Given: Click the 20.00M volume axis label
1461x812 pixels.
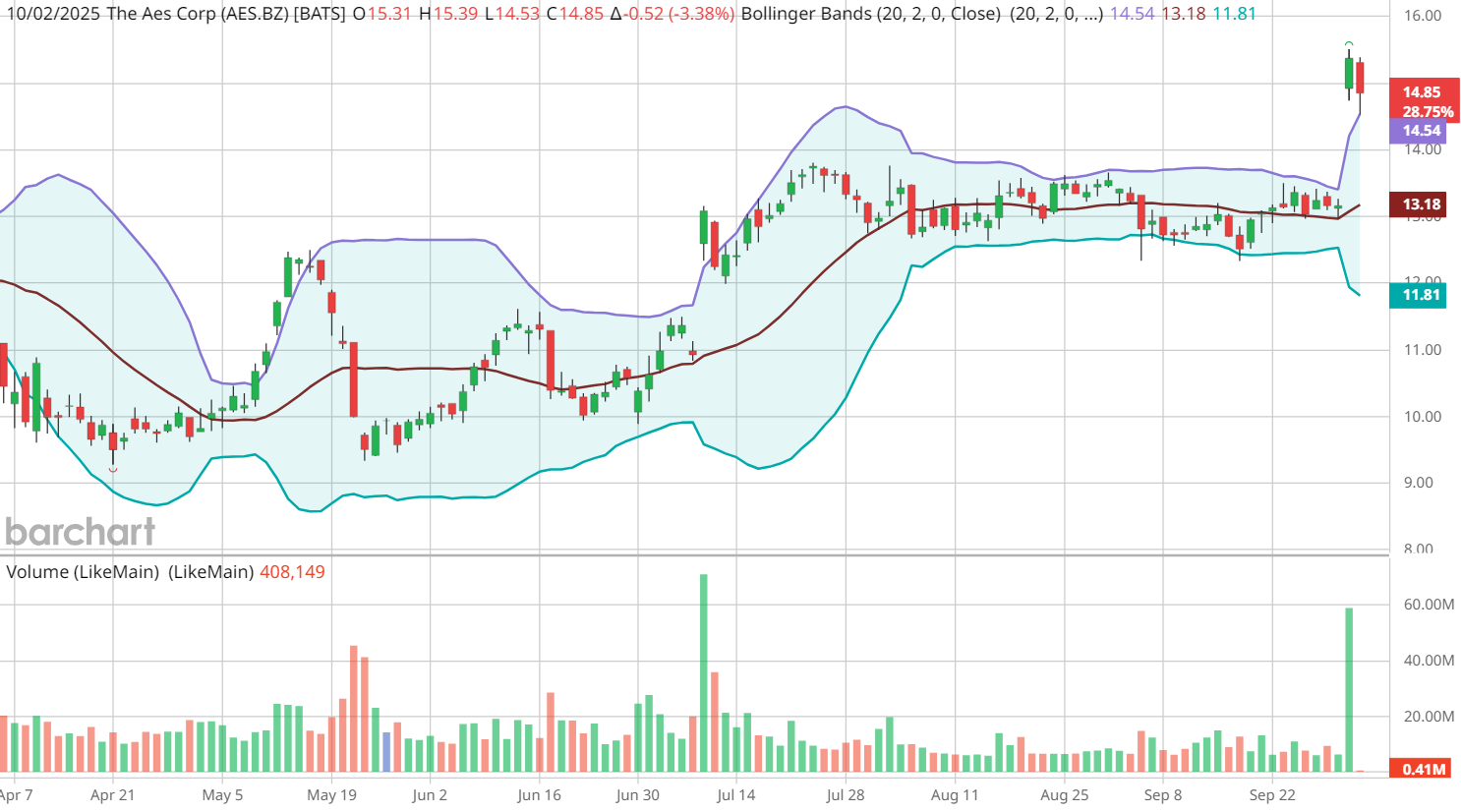Looking at the screenshot, I should tap(1429, 717).
